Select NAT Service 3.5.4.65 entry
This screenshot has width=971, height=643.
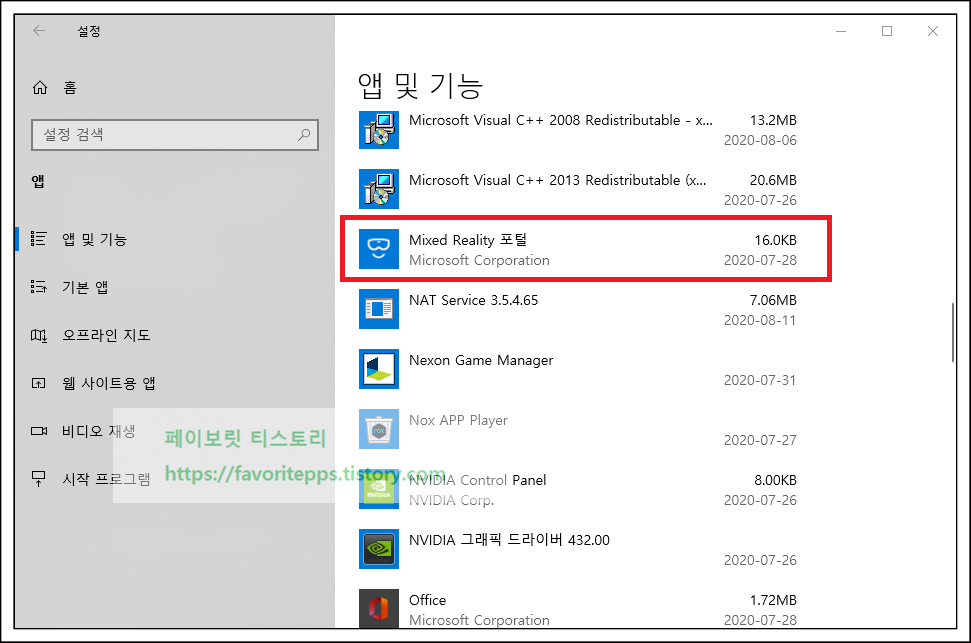pyautogui.click(x=474, y=300)
